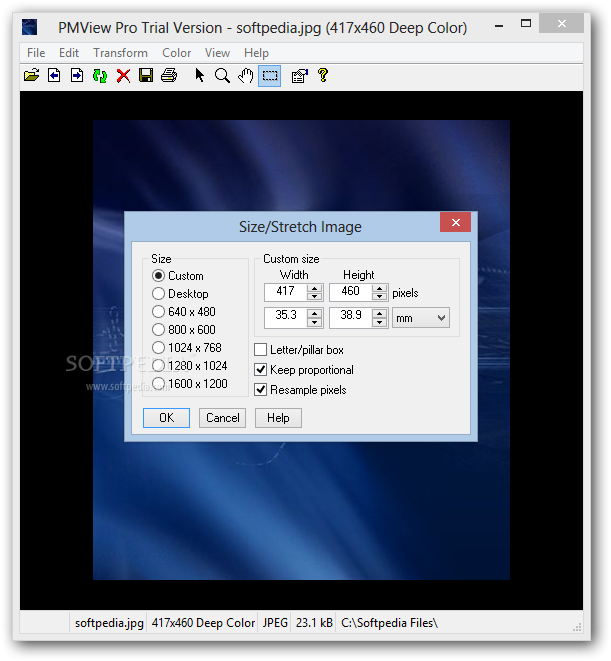The height and width of the screenshot is (661, 611).
Task: Open the Transform menu
Action: point(121,53)
